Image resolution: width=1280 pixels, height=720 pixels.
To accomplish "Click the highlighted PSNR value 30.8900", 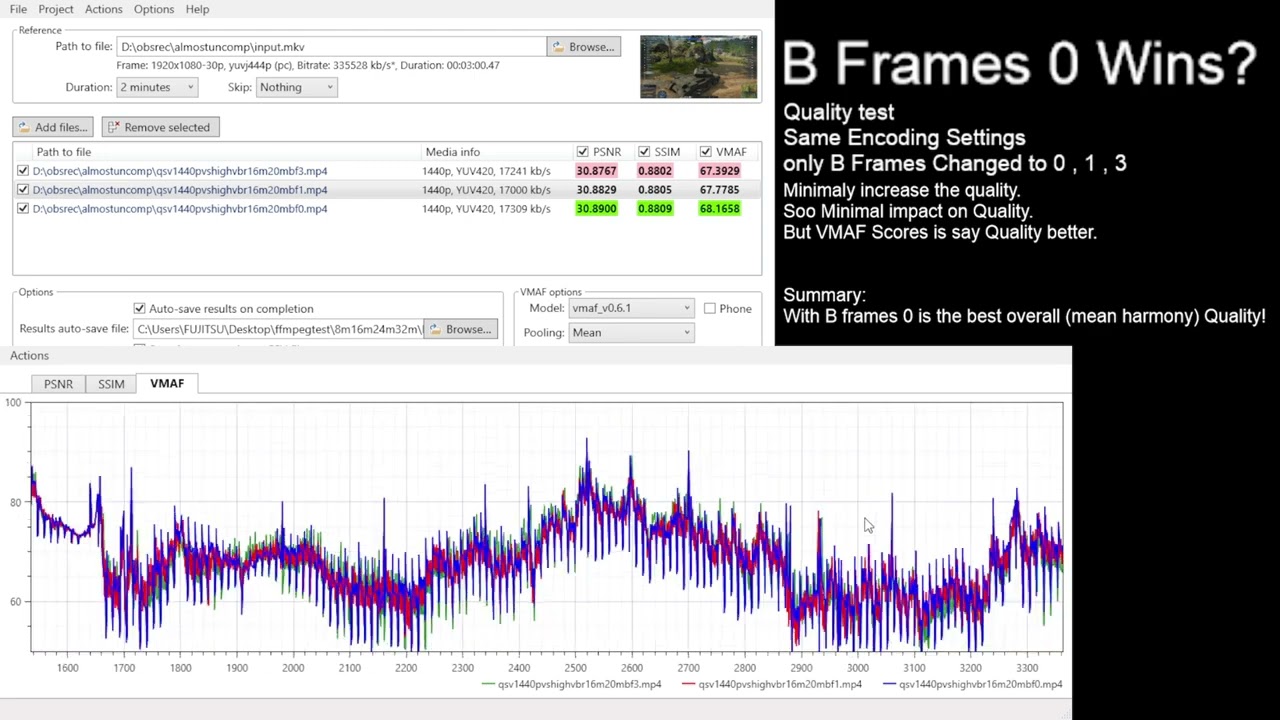I will pos(596,209).
